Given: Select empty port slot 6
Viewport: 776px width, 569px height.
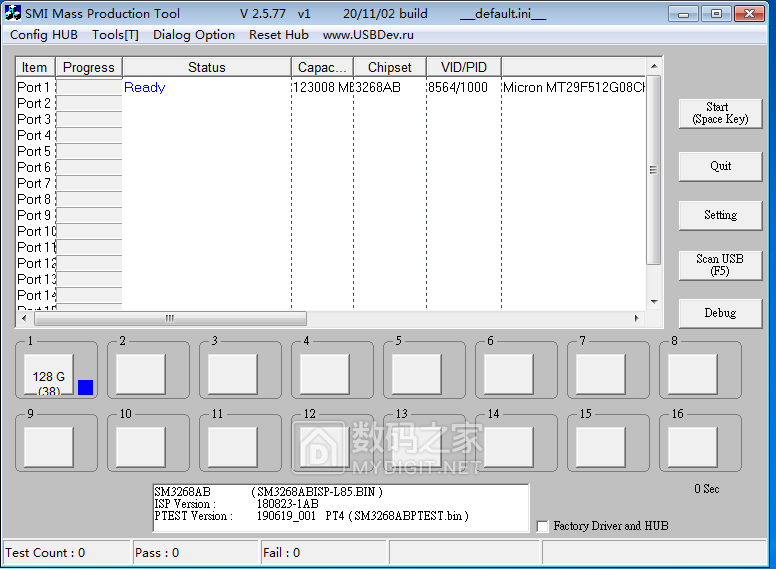Looking at the screenshot, I should tap(509, 374).
